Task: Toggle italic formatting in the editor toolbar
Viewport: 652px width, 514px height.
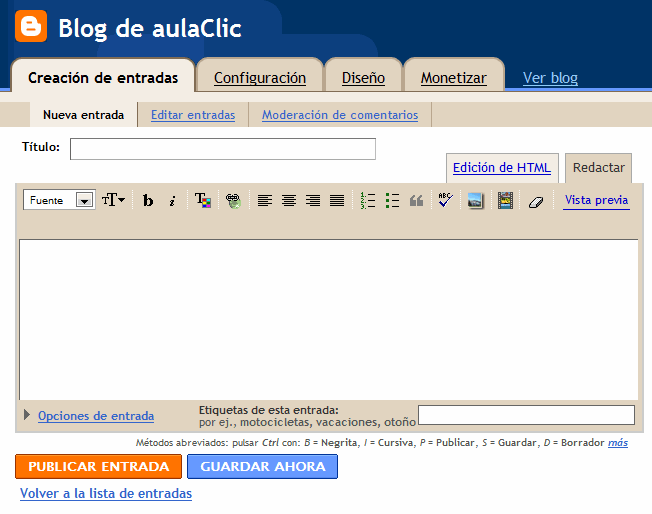Action: coord(172,200)
